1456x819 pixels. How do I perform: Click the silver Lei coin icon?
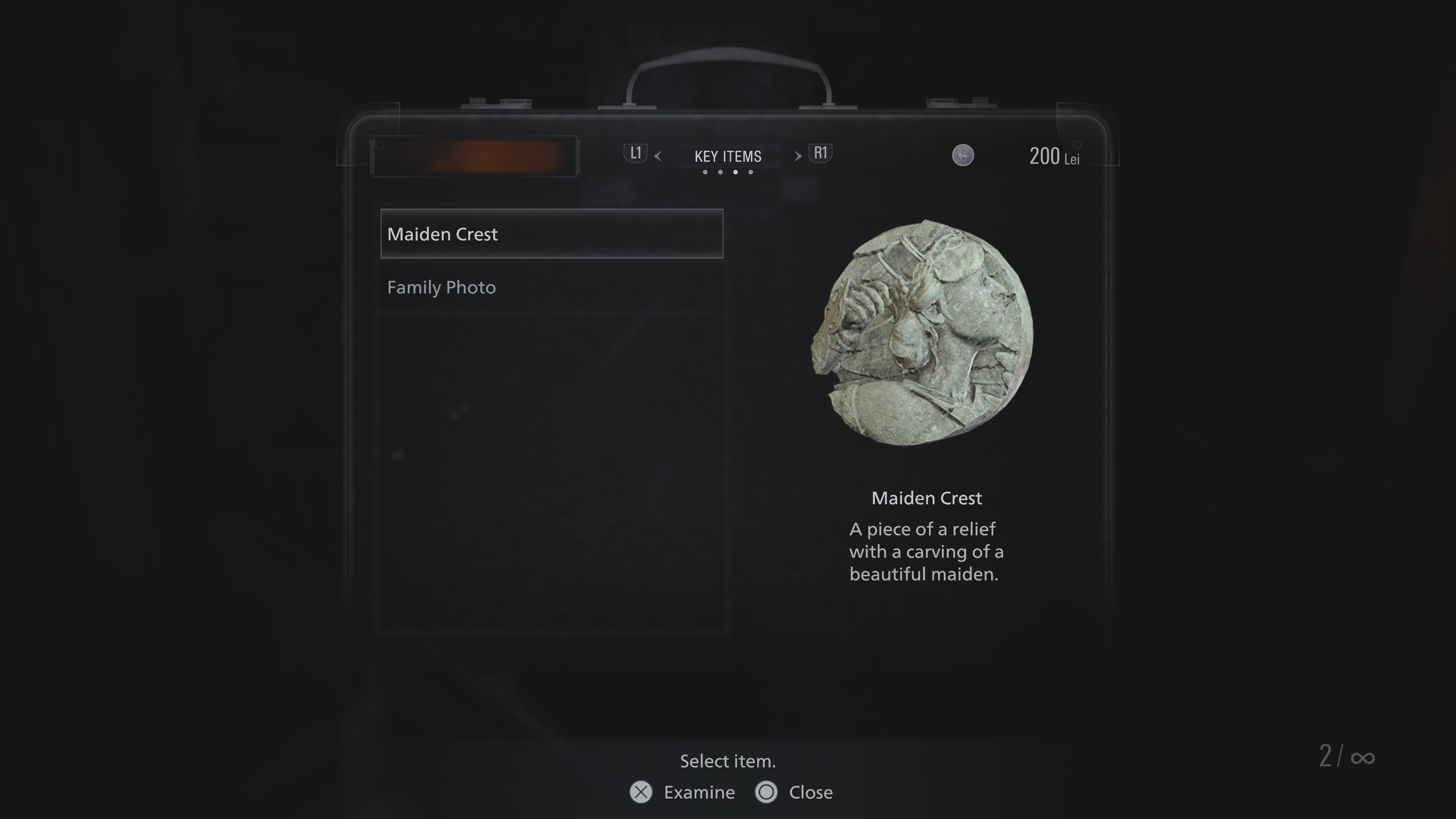[963, 155]
